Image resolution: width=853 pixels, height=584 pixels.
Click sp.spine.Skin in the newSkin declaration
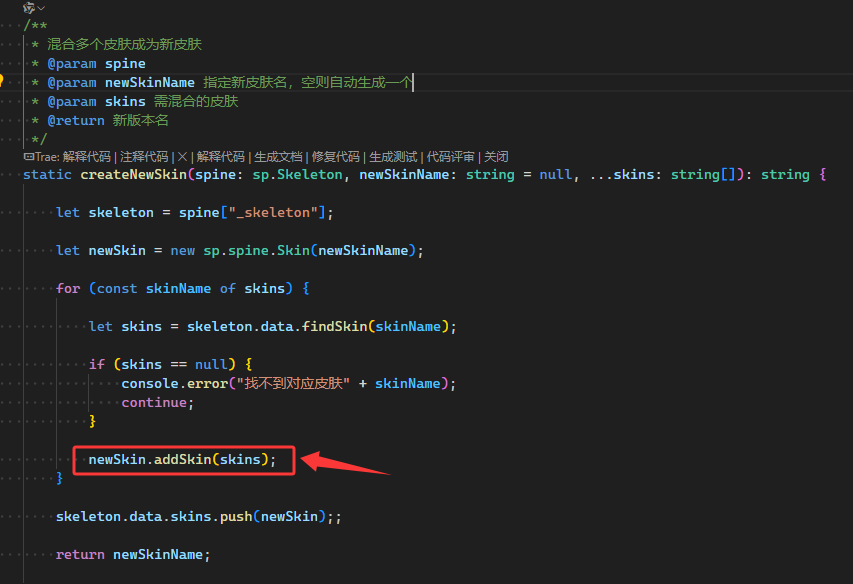pyautogui.click(x=257, y=251)
